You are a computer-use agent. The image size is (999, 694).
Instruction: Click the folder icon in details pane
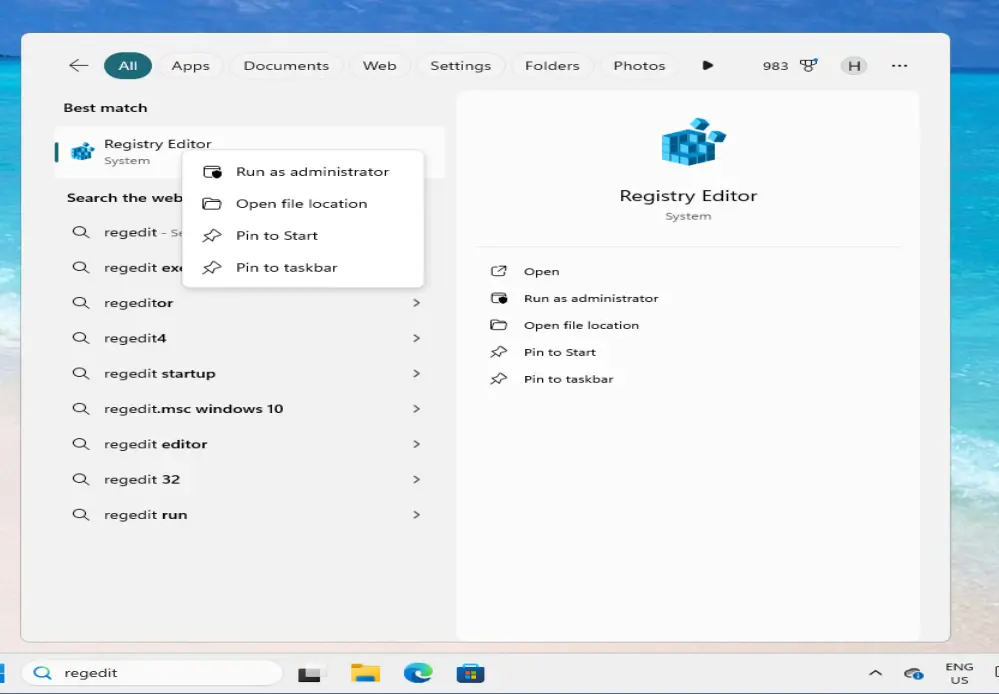click(x=498, y=325)
